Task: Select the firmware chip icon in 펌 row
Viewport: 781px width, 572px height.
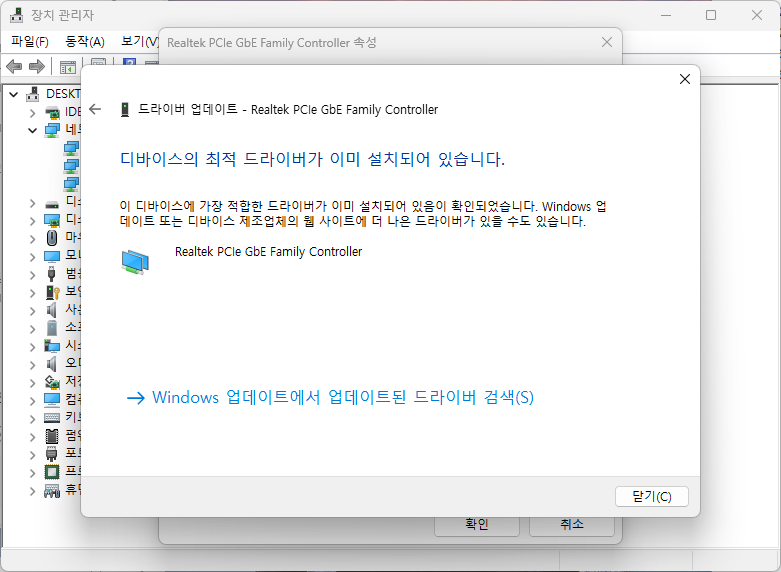Action: tap(52, 436)
